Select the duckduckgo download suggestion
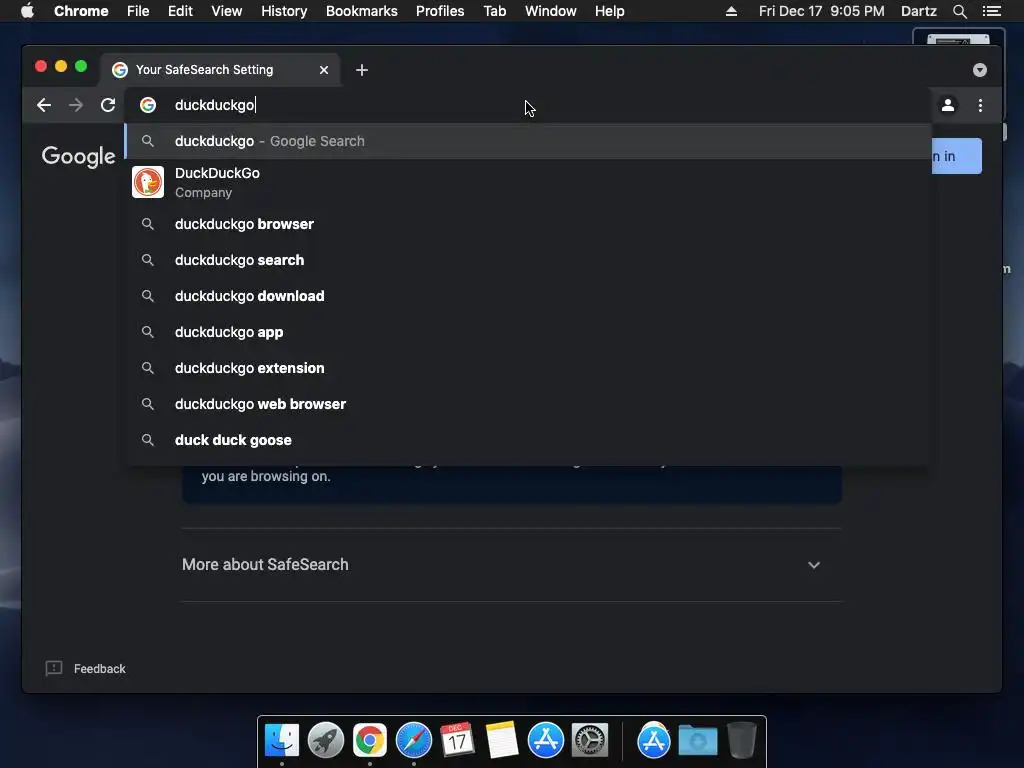The image size is (1024, 768). point(528,296)
